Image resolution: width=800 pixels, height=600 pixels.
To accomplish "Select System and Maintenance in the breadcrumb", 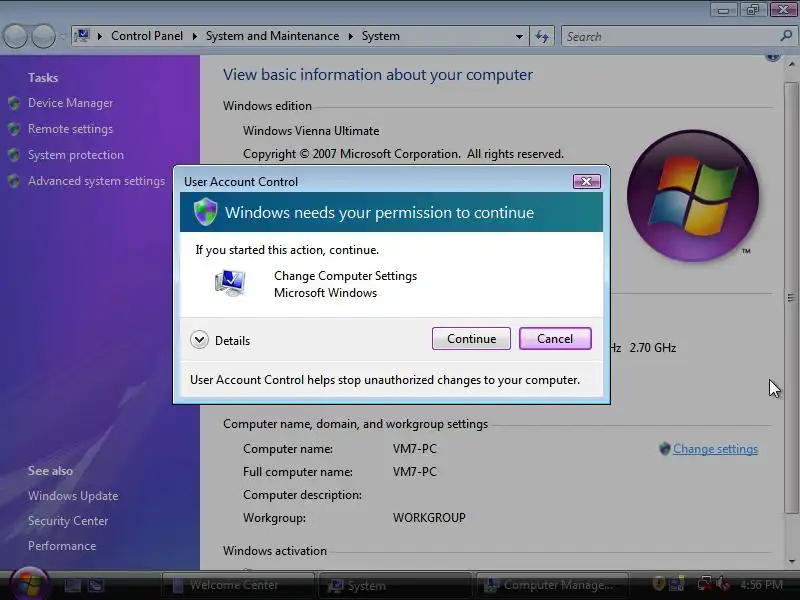I will (x=272, y=36).
